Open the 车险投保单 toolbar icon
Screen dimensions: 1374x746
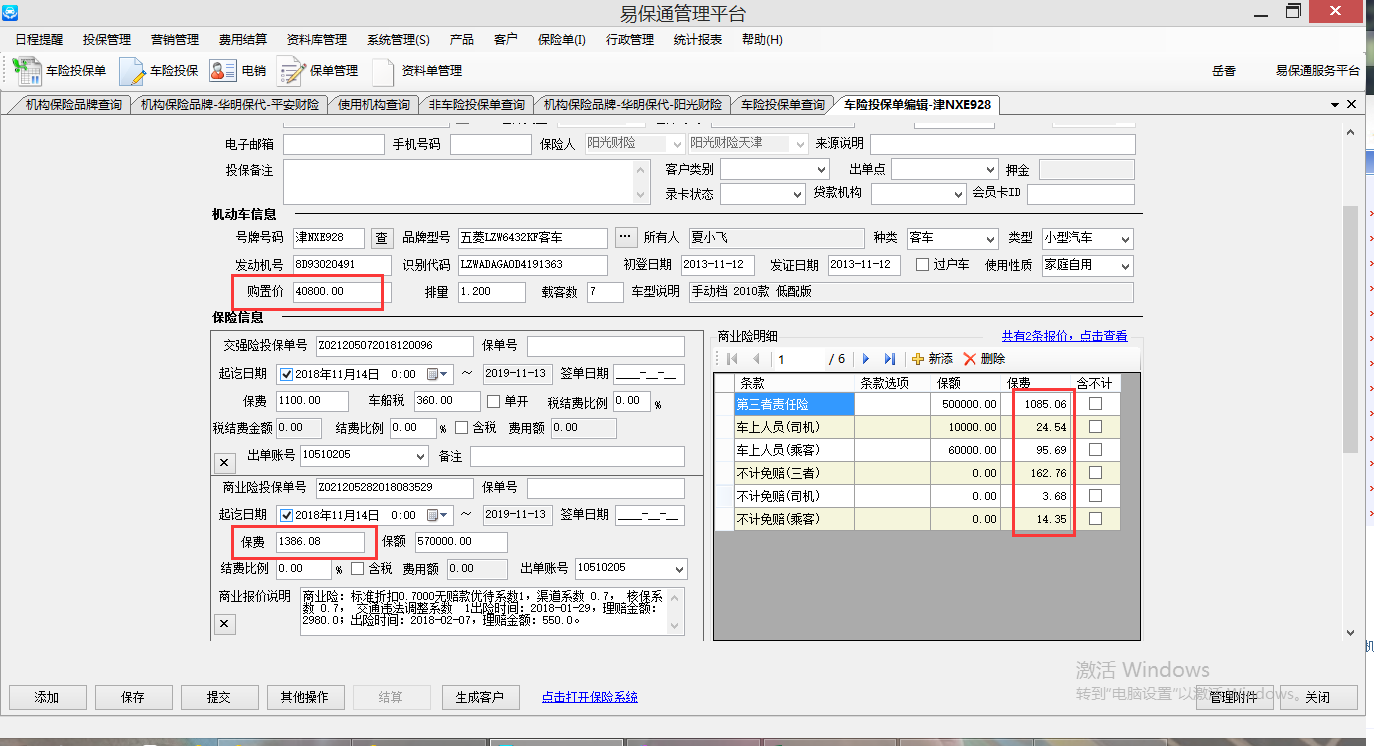pos(28,71)
